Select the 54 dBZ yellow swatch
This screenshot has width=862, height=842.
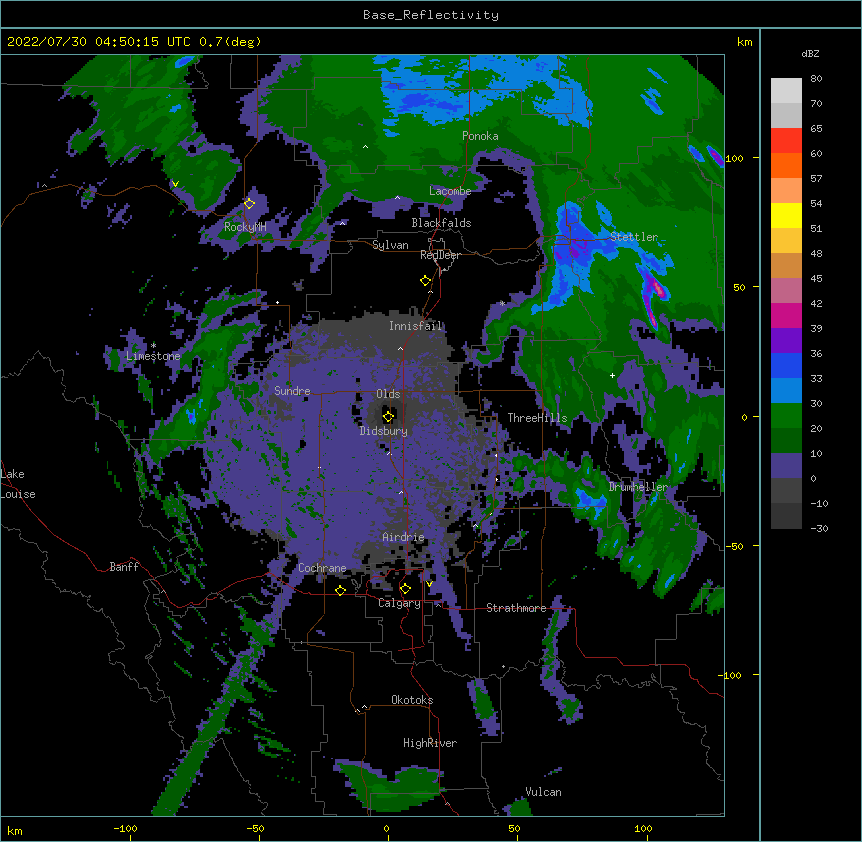tap(786, 215)
